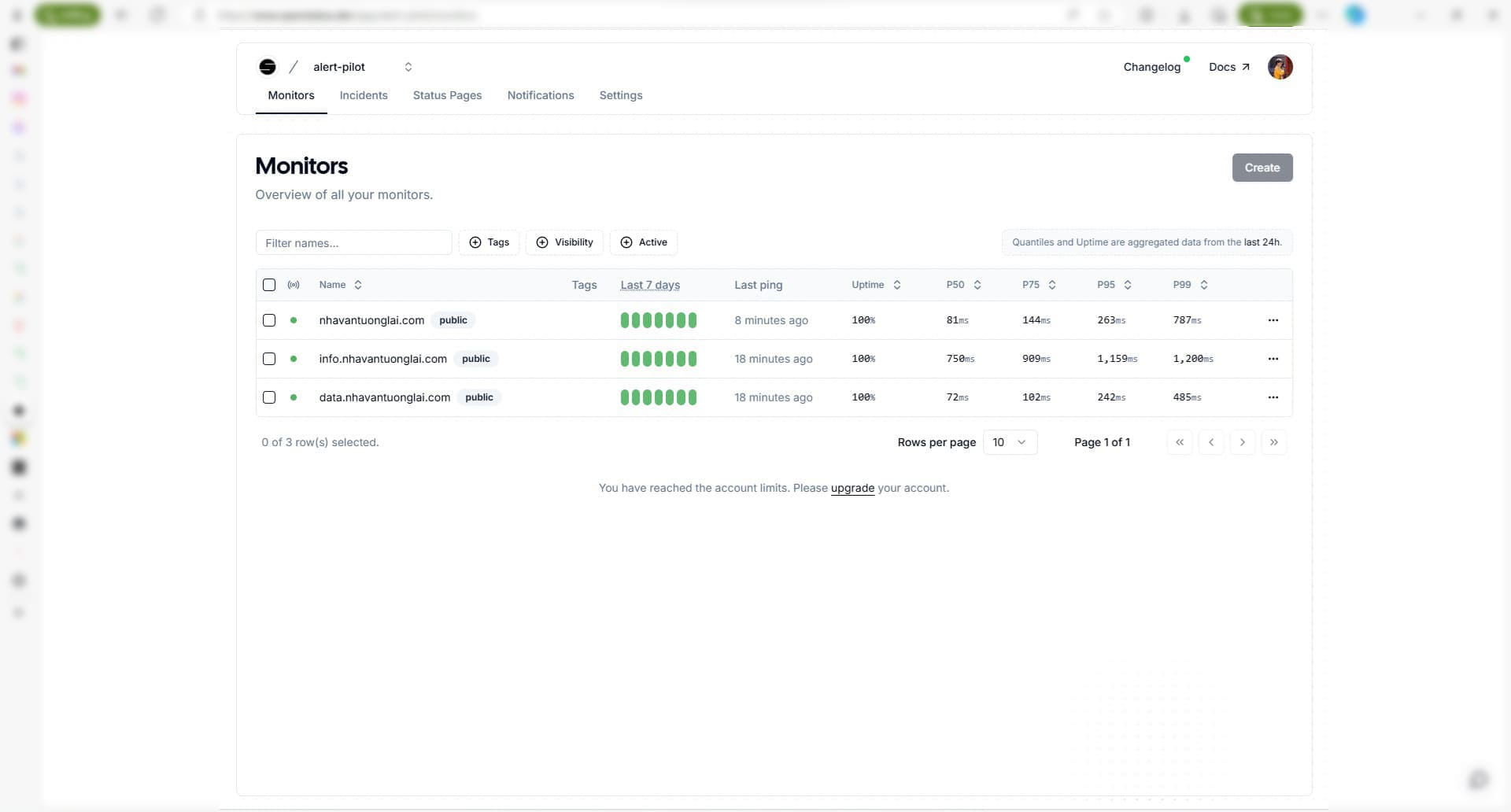Open row actions for info.nhavantuonglai.com
The image size is (1511, 812).
click(x=1273, y=359)
